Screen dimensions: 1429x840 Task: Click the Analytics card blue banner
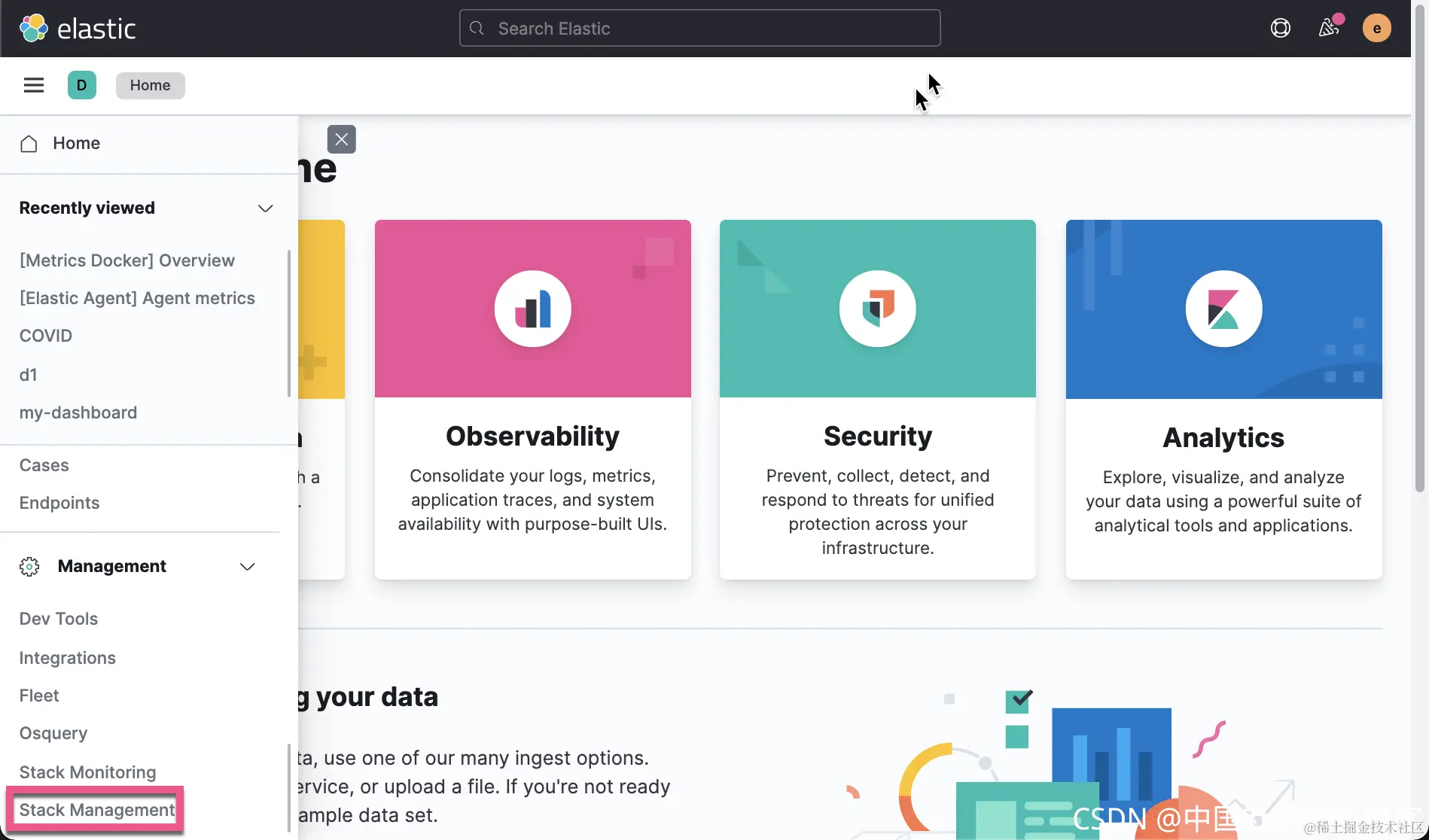pos(1224,309)
